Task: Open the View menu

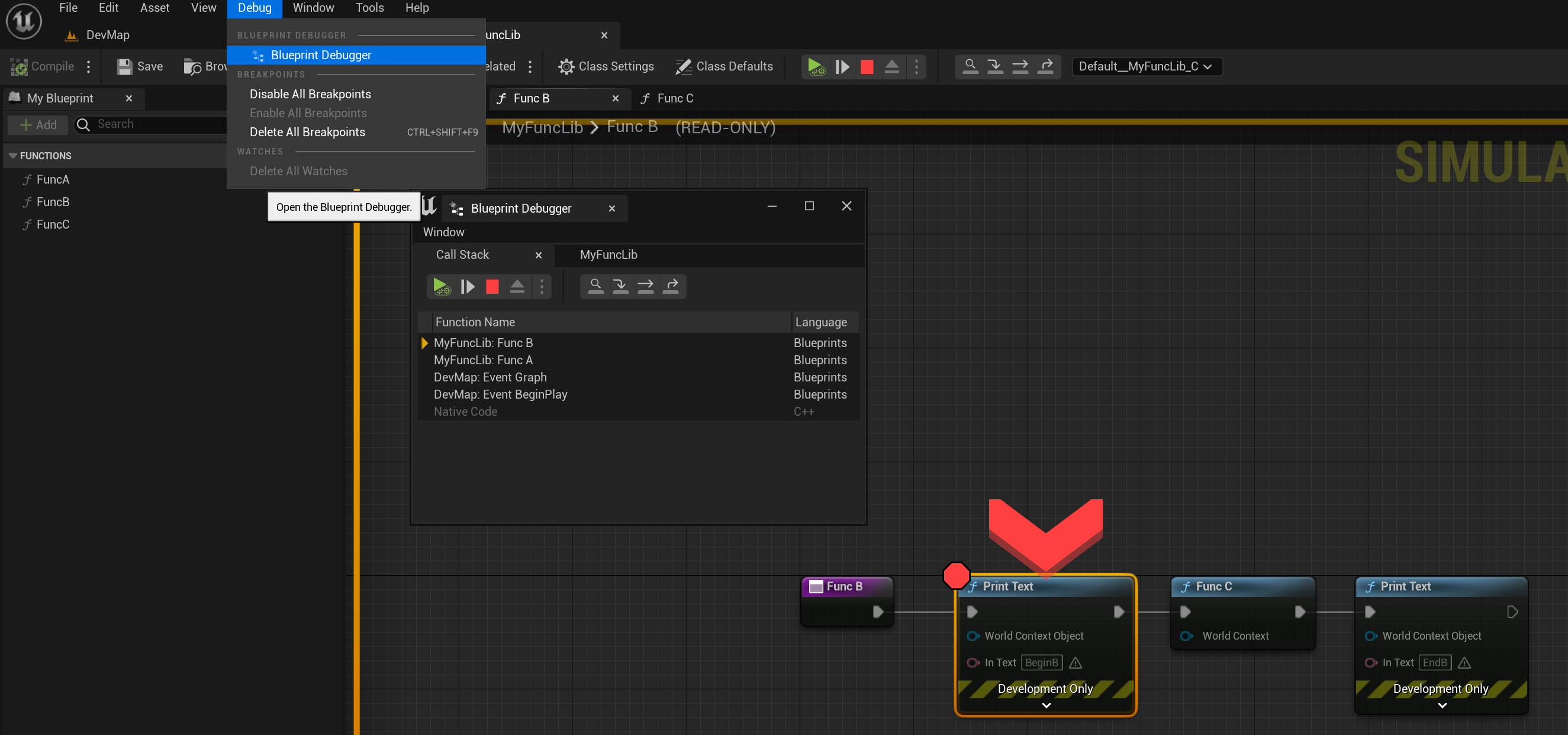Action: (203, 8)
